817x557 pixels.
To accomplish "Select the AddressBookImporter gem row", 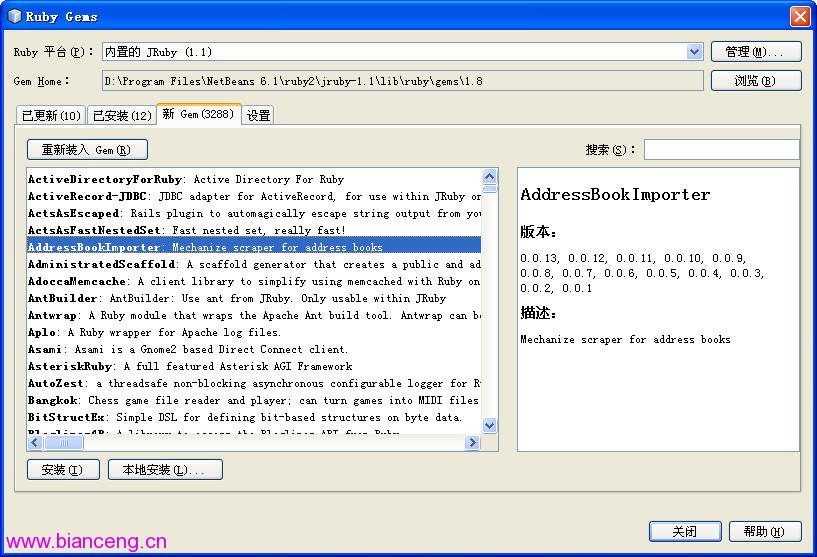I will (x=254, y=247).
